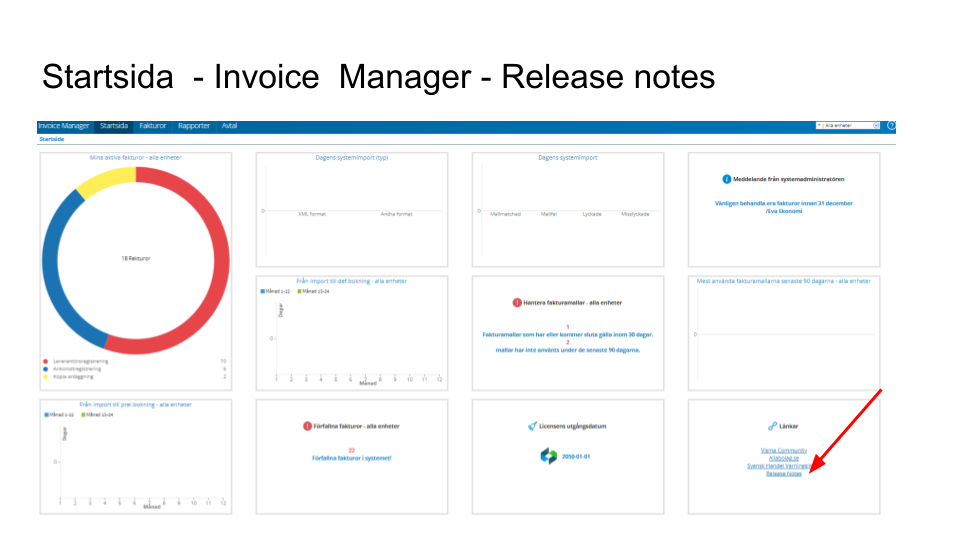Open the Rapporter menu
Viewport: 960px width, 540px height.
pyautogui.click(x=194, y=126)
